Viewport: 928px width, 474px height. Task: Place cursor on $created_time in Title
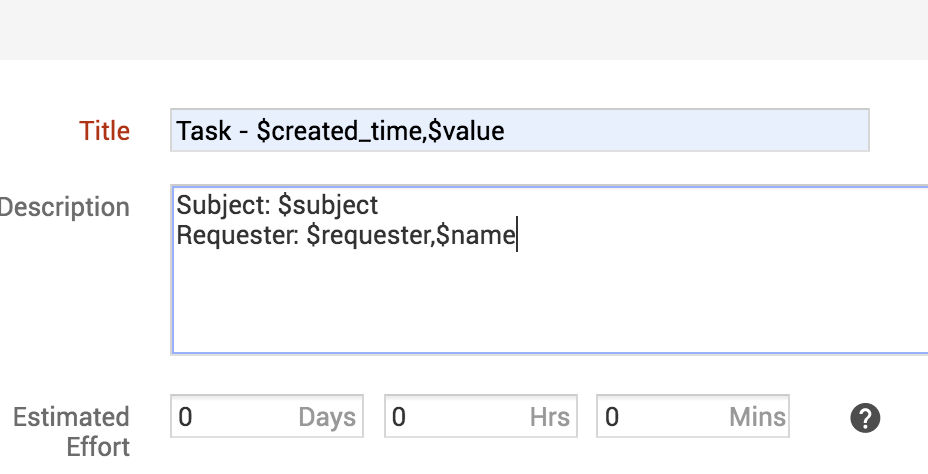[x=338, y=131]
